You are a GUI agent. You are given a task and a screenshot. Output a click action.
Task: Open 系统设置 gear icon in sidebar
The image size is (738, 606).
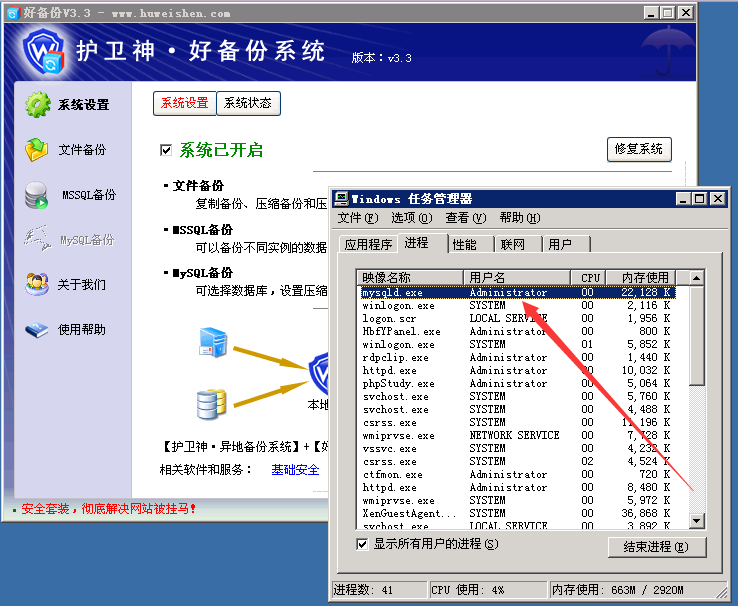click(x=38, y=104)
